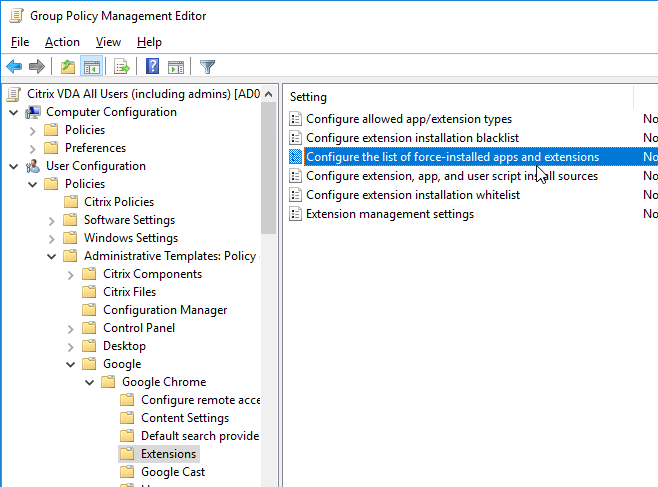Image resolution: width=658 pixels, height=487 pixels.
Task: Click the tree pane vertical scrollbar thumb
Action: (269, 168)
